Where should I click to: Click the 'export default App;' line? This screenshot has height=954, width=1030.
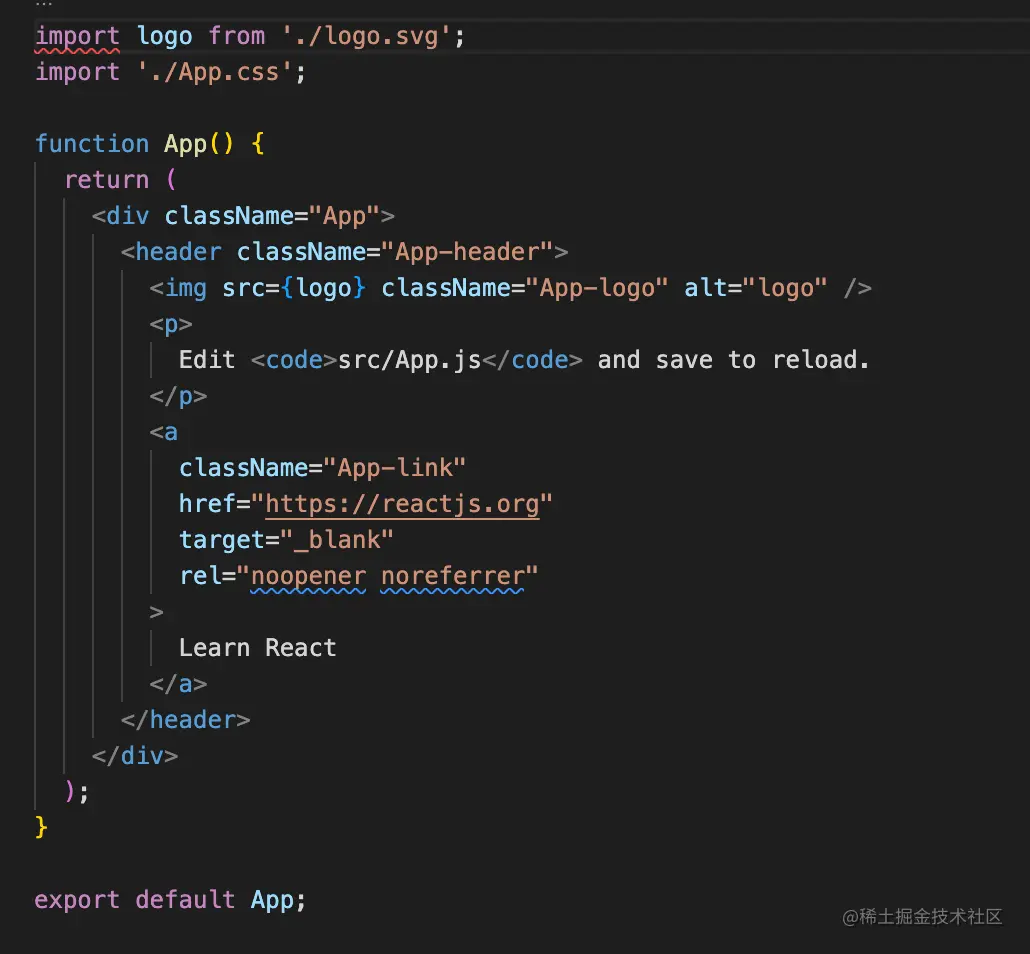pos(170,900)
